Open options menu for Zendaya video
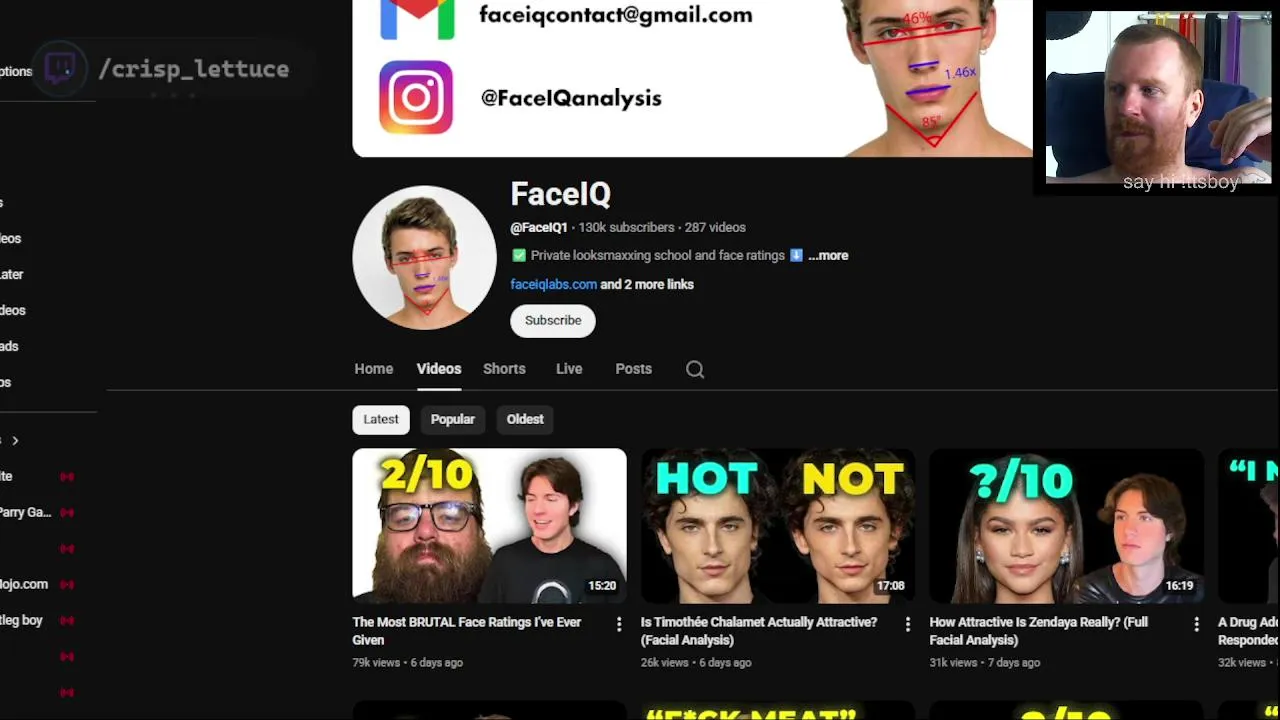1280x720 pixels. pyautogui.click(x=1196, y=624)
